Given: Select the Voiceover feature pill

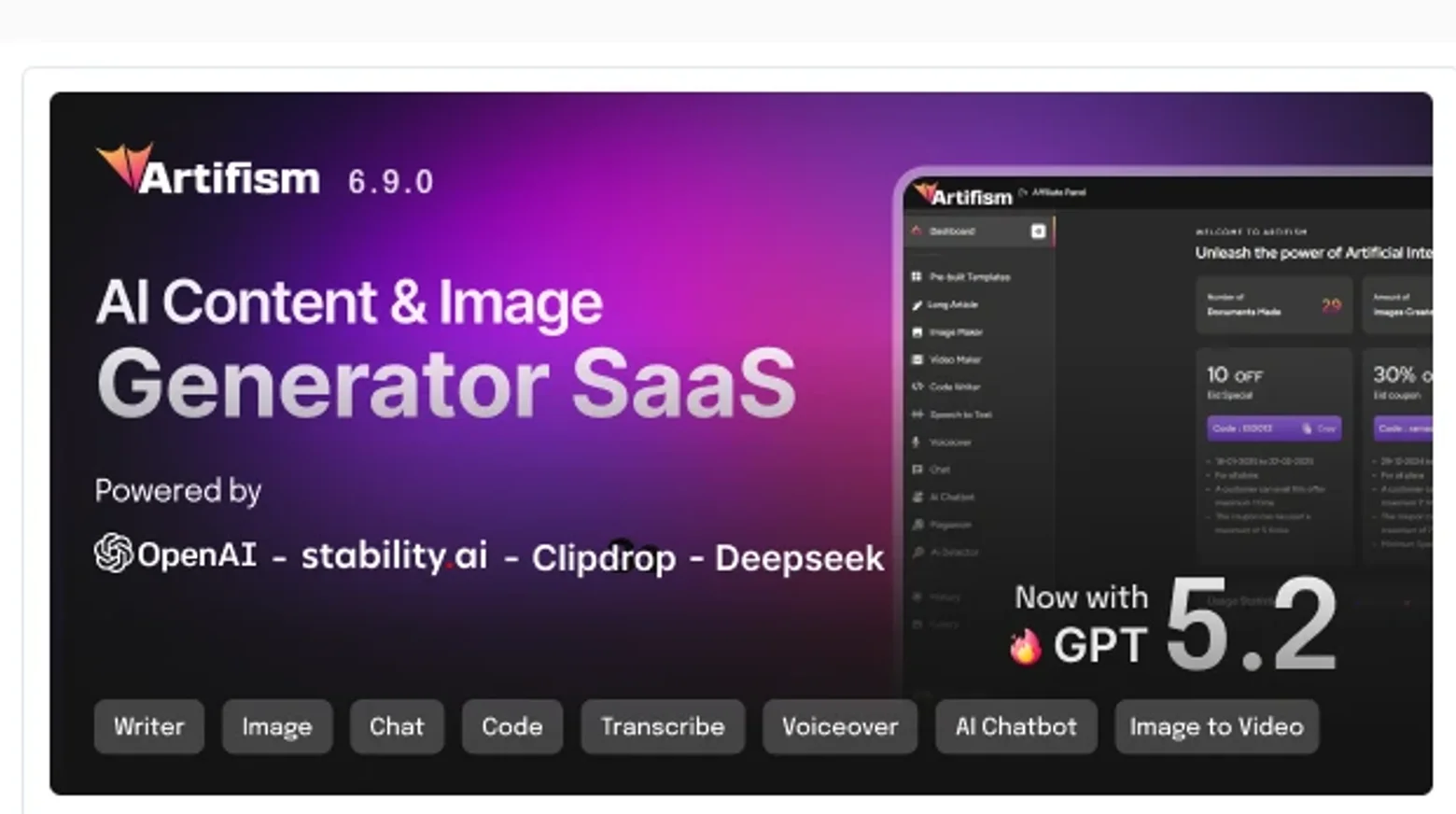Looking at the screenshot, I should pos(840,726).
